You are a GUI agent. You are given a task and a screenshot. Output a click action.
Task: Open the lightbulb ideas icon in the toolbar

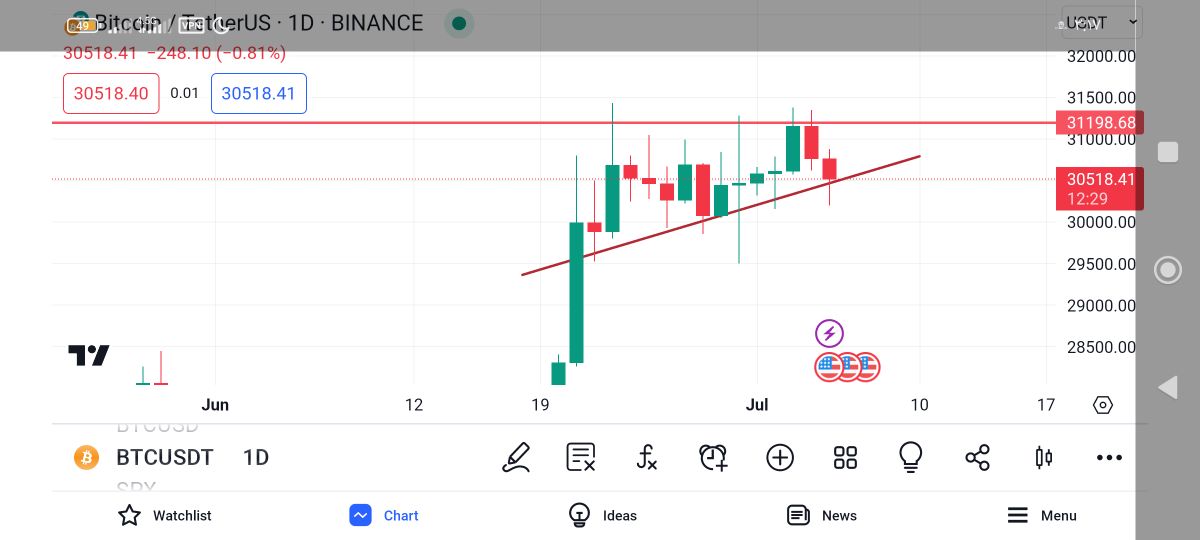(x=910, y=457)
